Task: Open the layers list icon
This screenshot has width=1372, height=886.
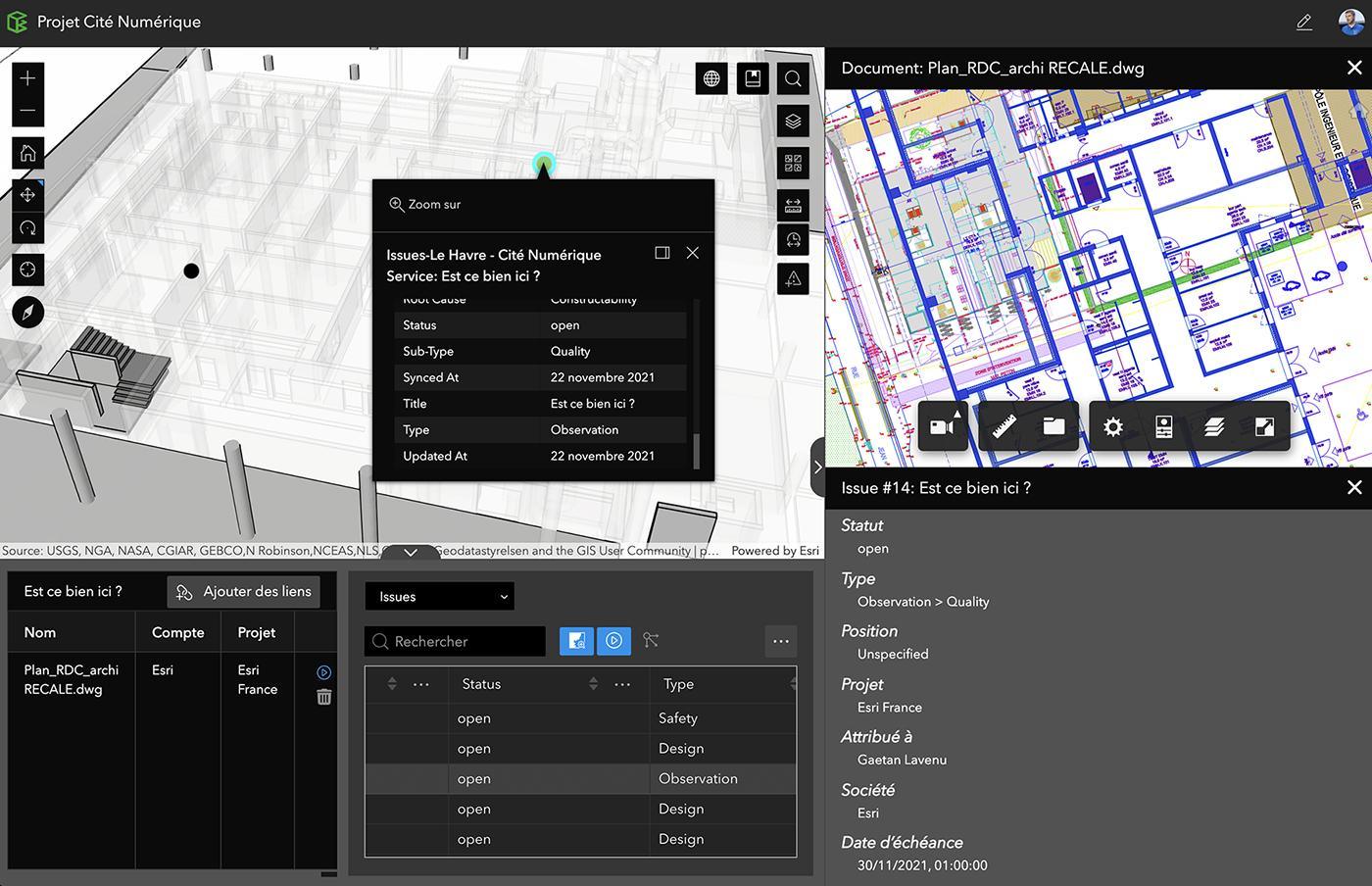Action: click(793, 121)
